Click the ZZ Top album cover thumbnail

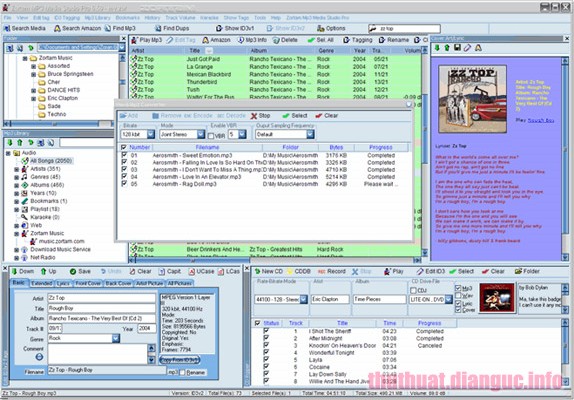coord(472,99)
